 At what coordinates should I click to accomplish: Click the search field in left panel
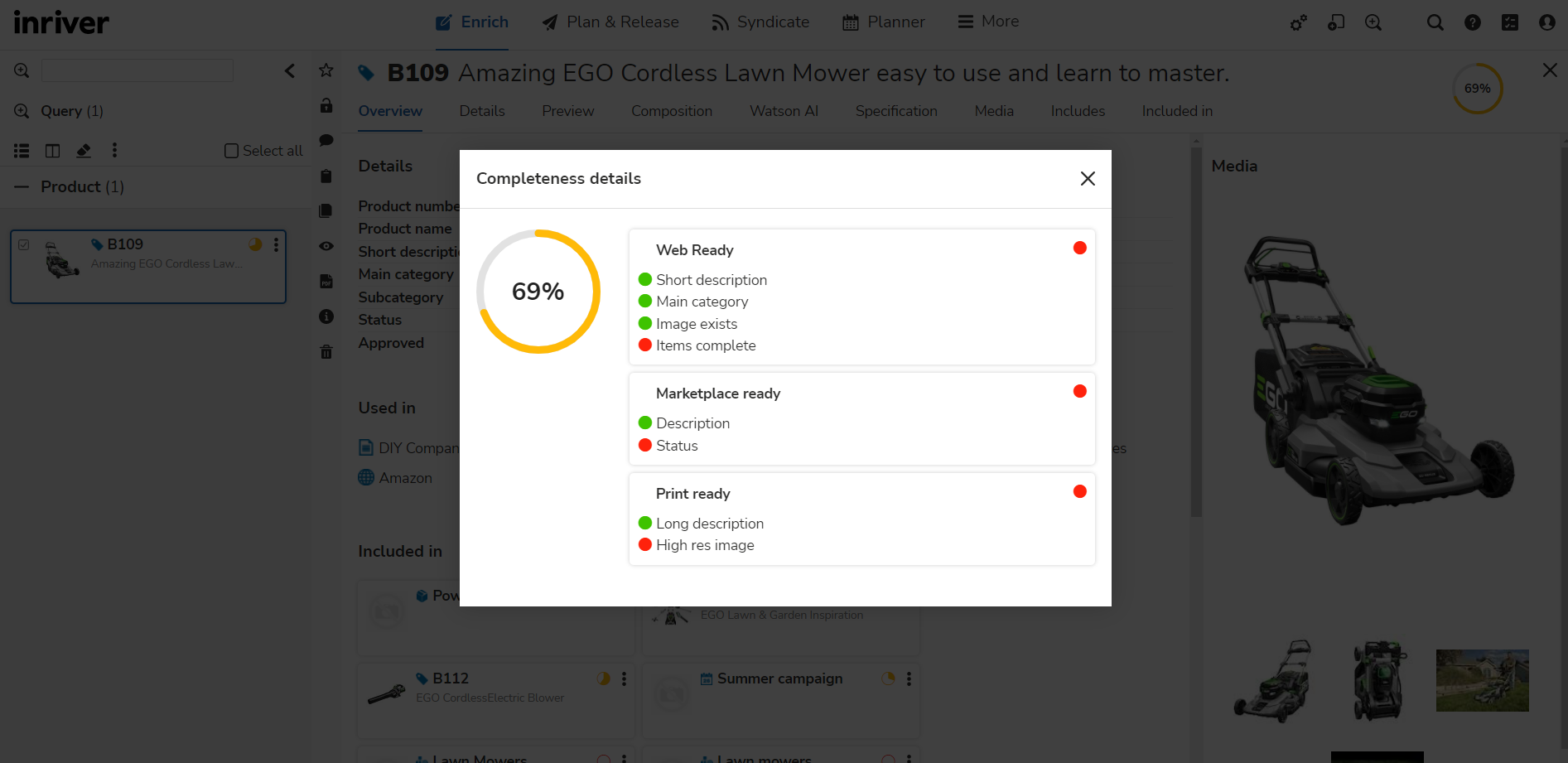tap(138, 70)
